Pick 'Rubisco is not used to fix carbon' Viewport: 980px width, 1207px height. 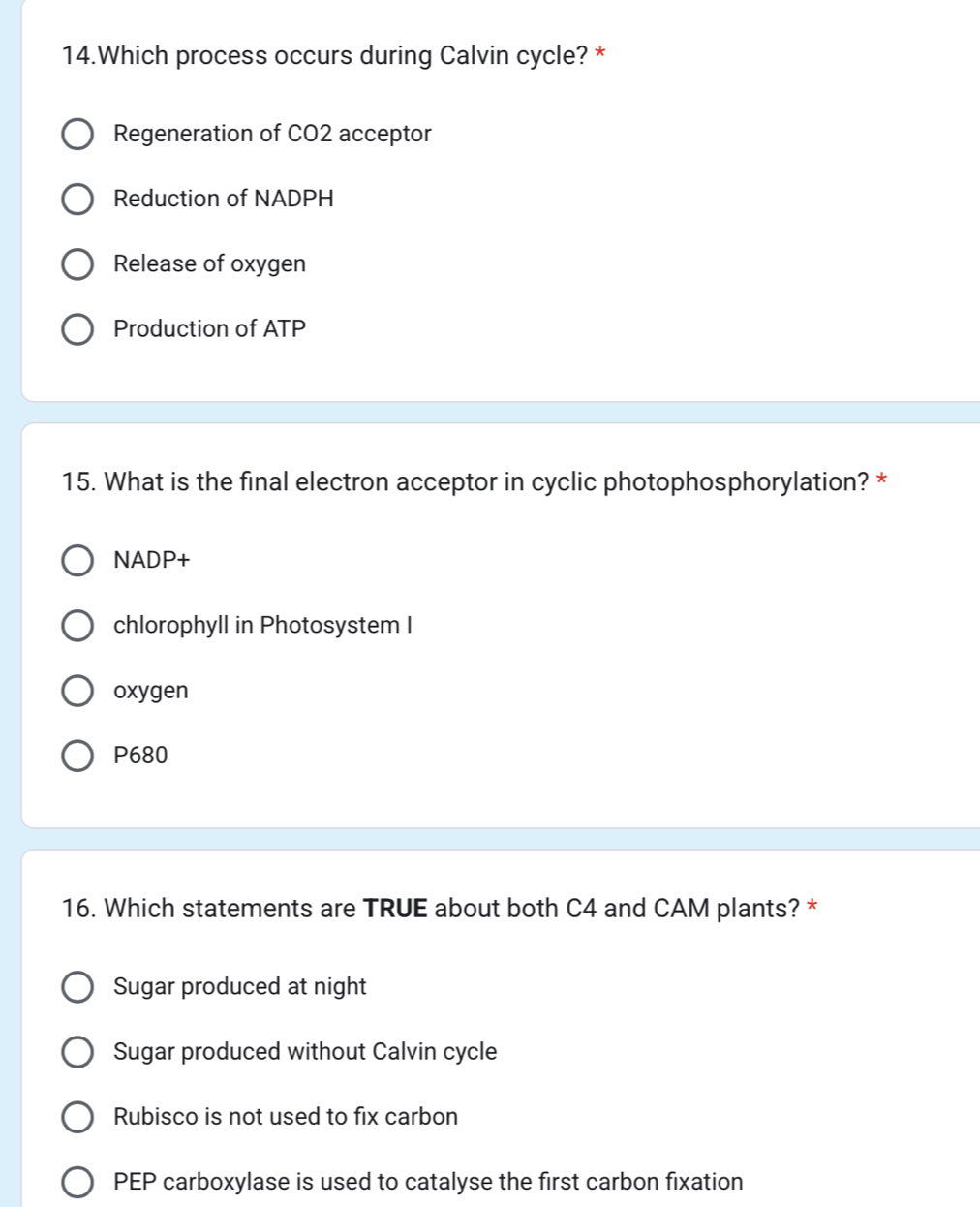coord(77,1116)
